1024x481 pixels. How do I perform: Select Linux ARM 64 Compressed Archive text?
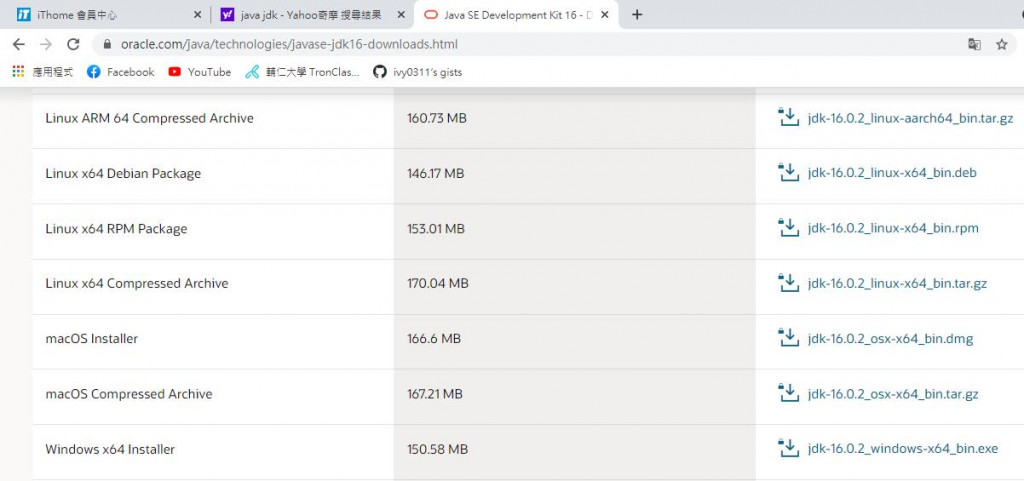150,118
